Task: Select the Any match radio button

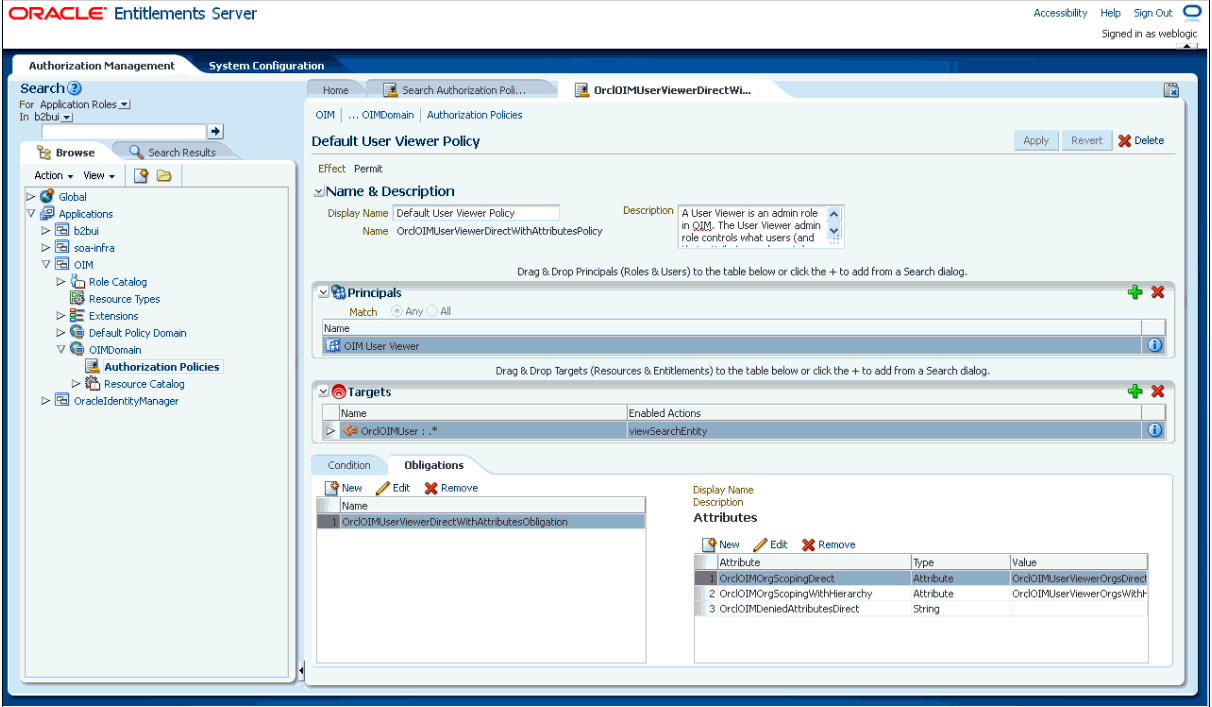Action: click(x=398, y=311)
